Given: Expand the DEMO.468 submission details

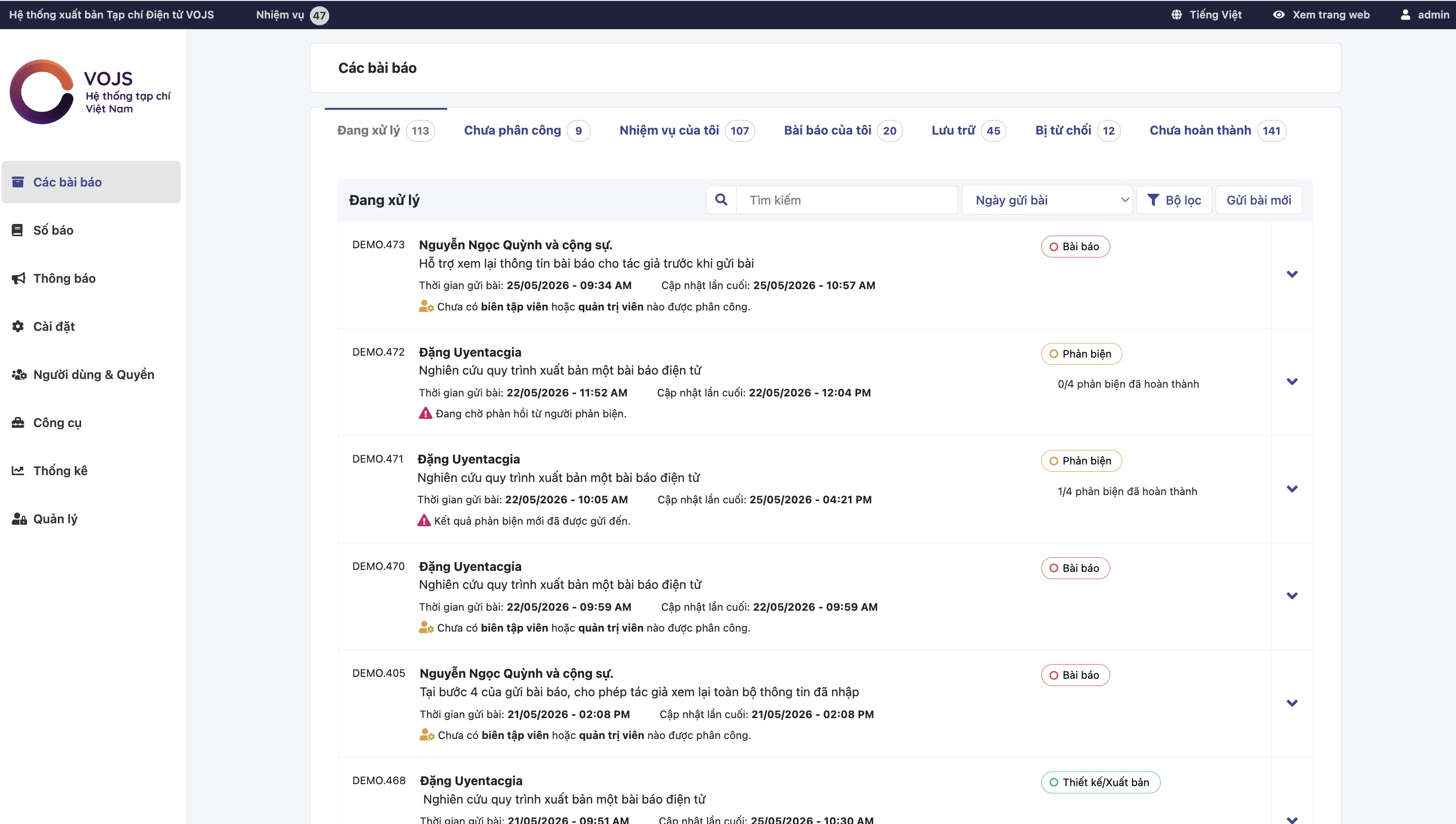Looking at the screenshot, I should (x=1292, y=819).
